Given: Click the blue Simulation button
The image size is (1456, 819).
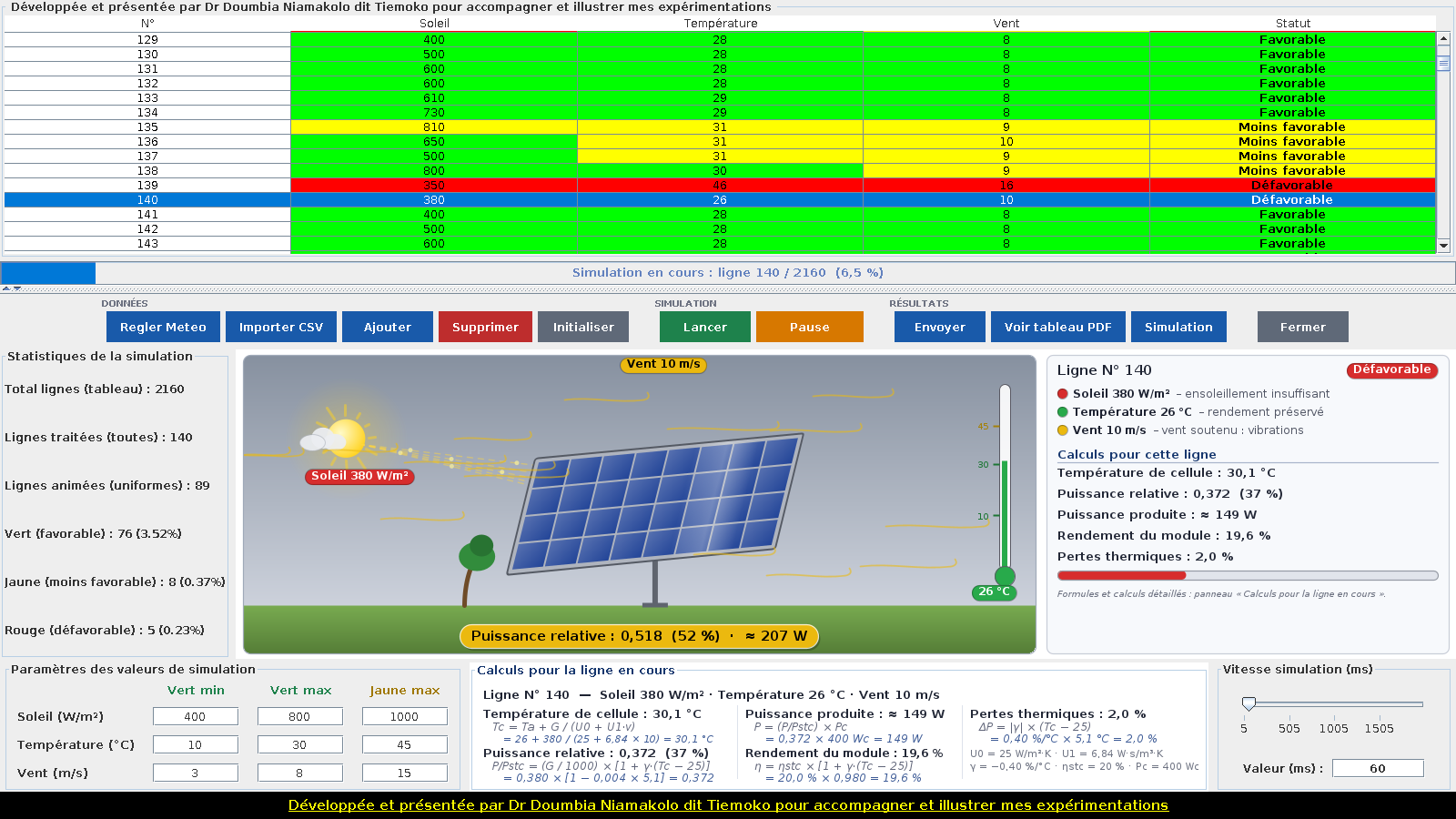Looking at the screenshot, I should [1178, 327].
